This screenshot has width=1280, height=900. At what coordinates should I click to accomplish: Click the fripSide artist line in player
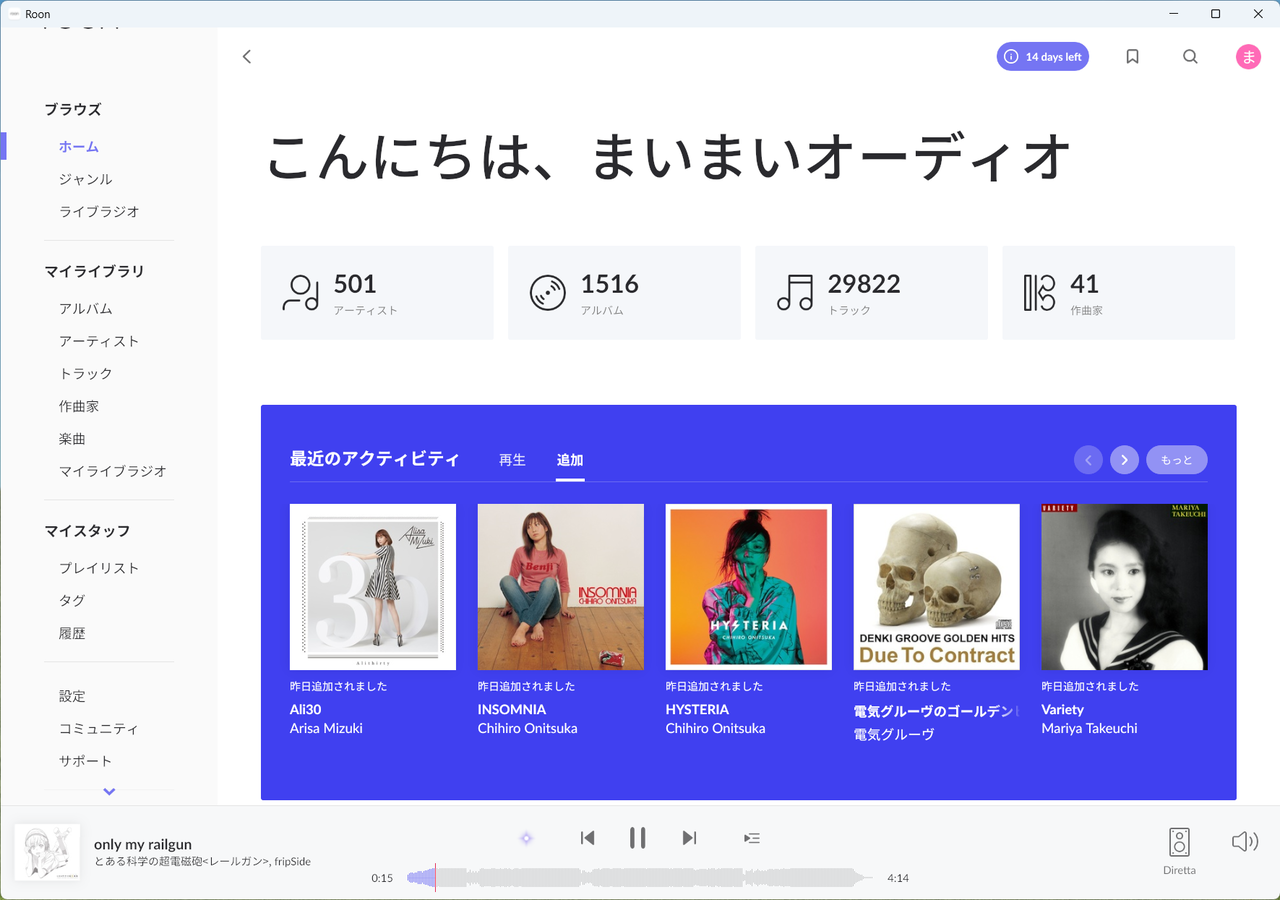202,862
